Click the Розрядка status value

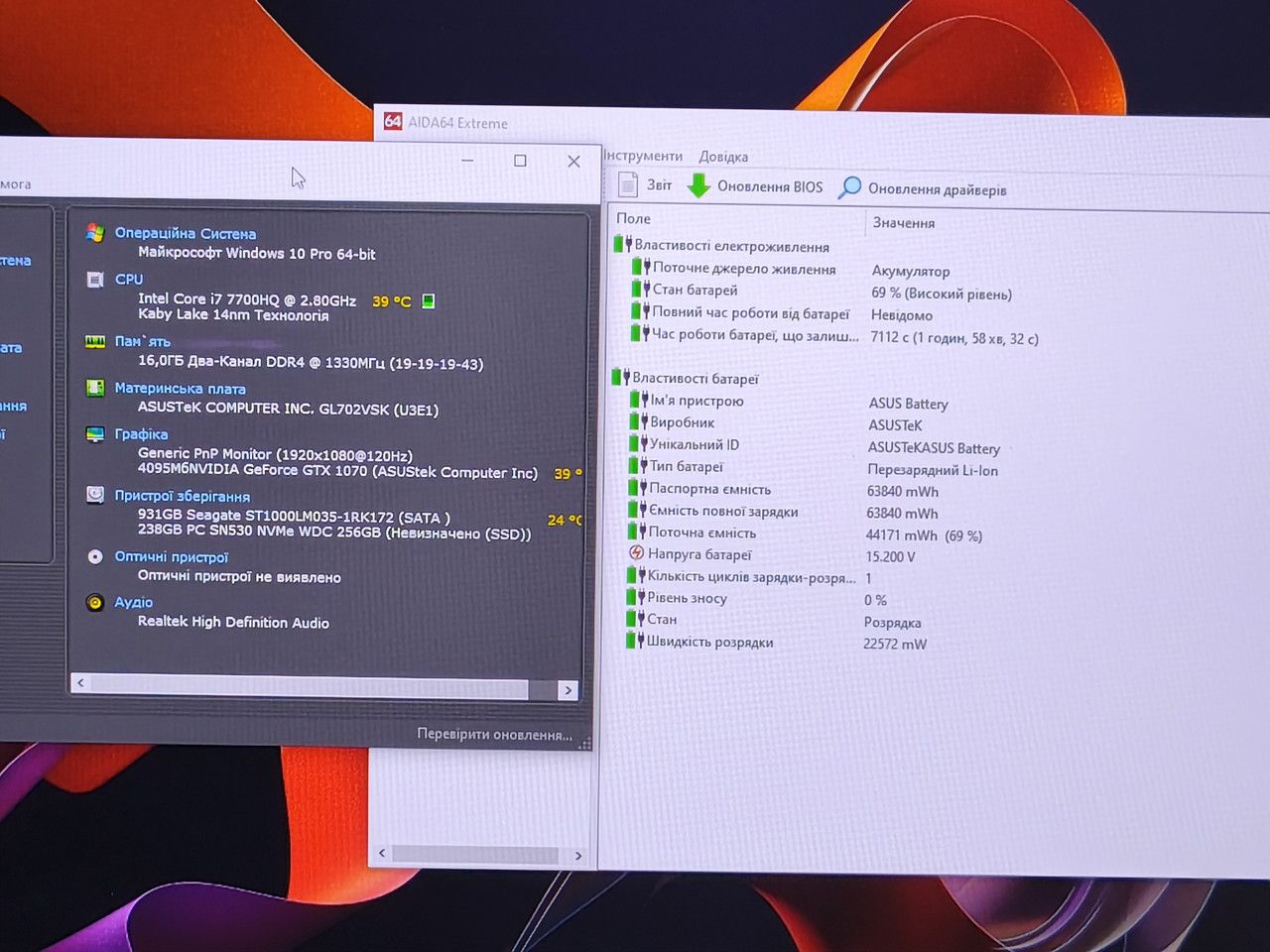tap(893, 622)
